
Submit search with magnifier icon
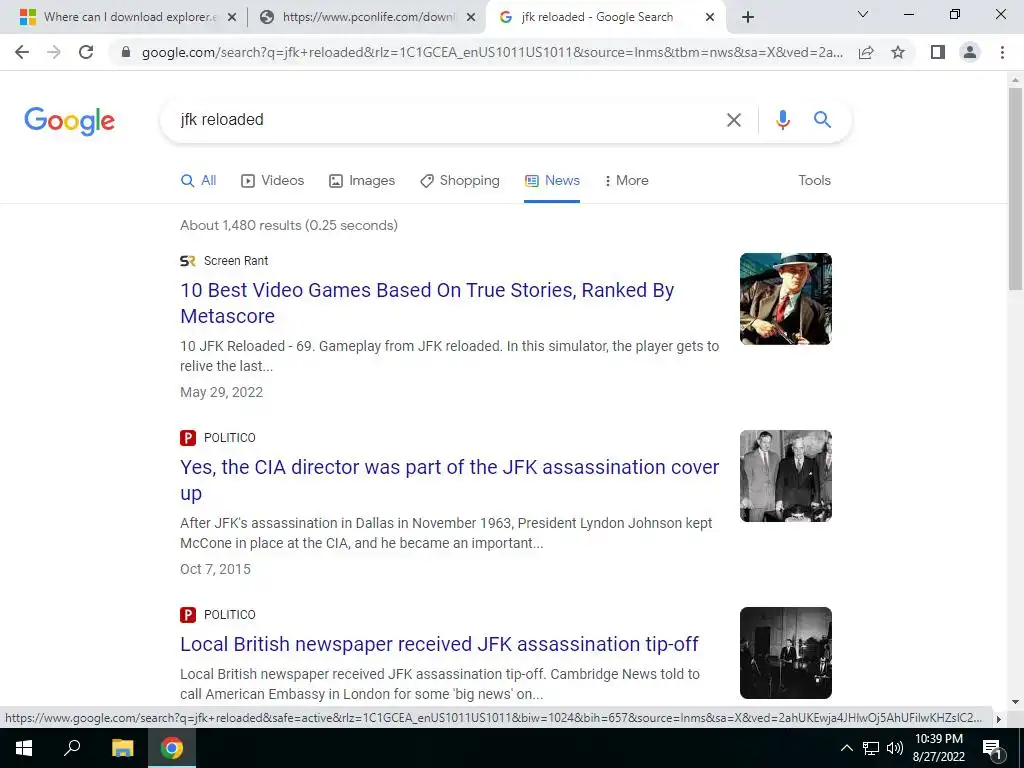pos(822,120)
